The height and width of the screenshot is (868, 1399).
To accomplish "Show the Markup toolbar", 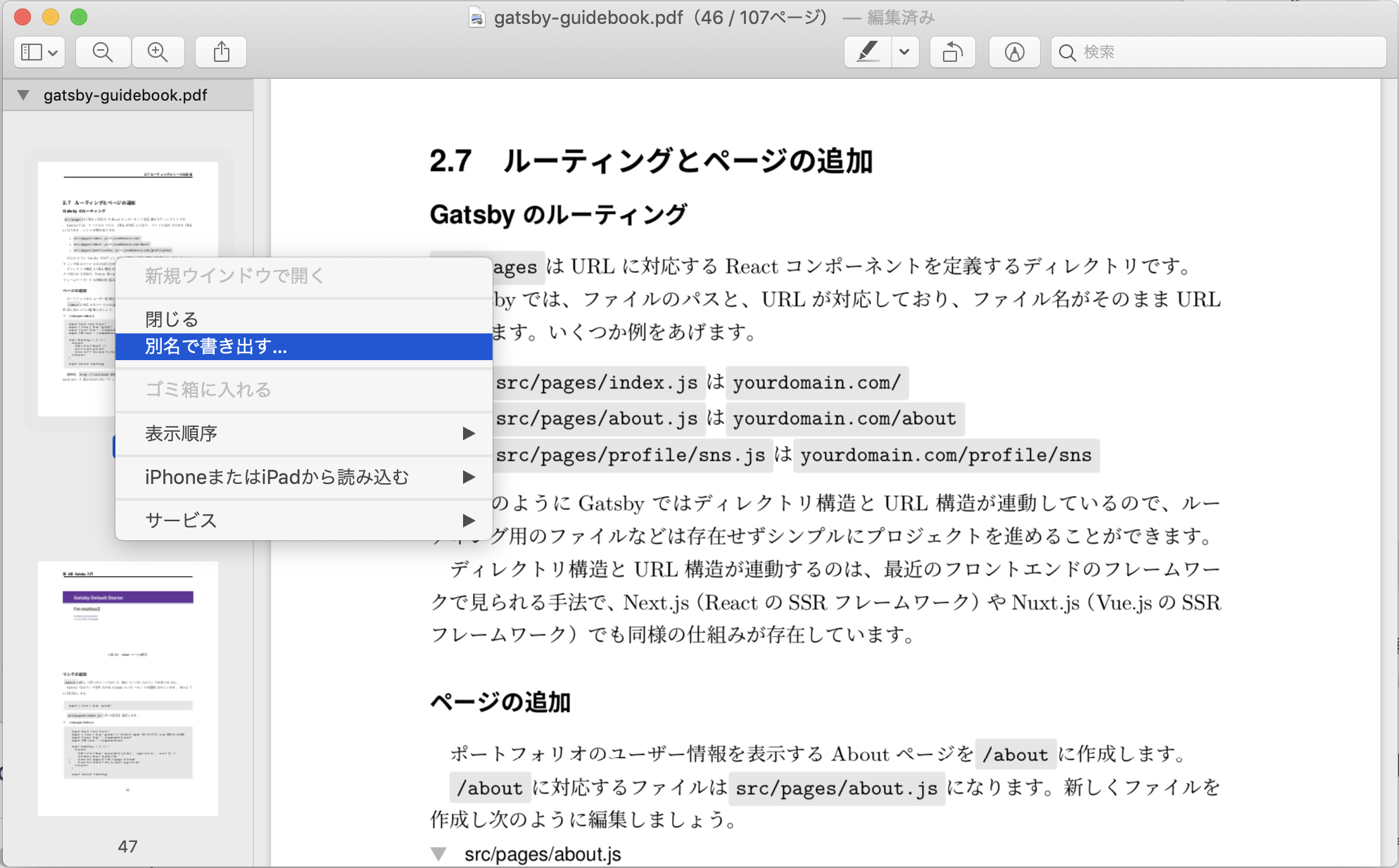I will 1014,52.
